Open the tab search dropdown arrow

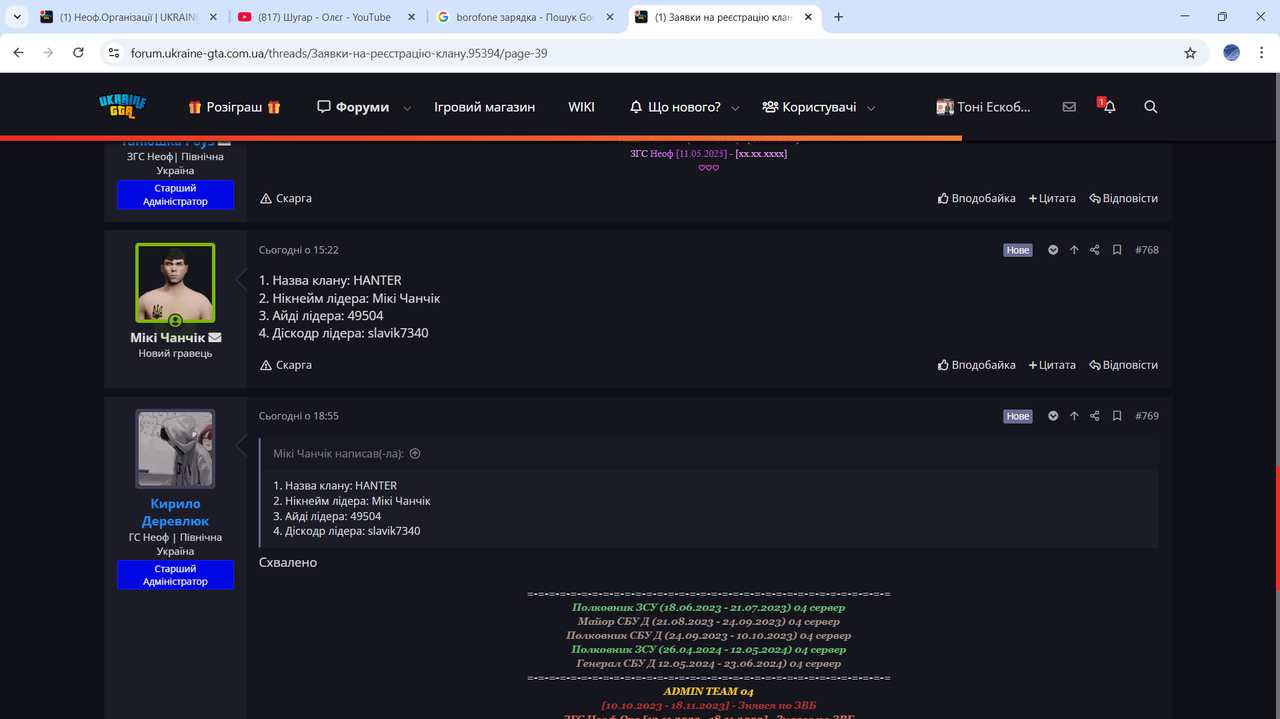coord(17,17)
